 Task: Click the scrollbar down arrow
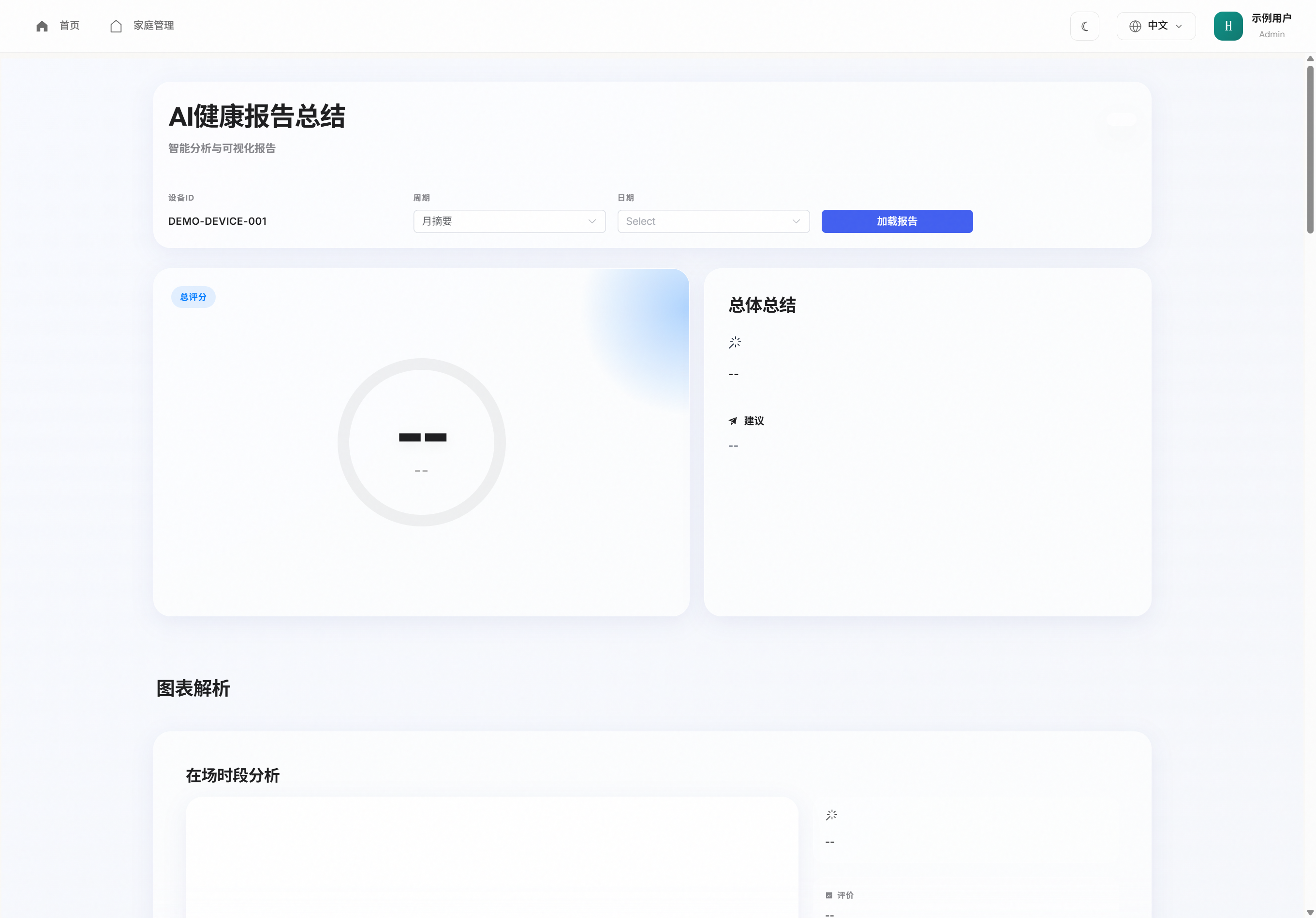(x=1310, y=912)
